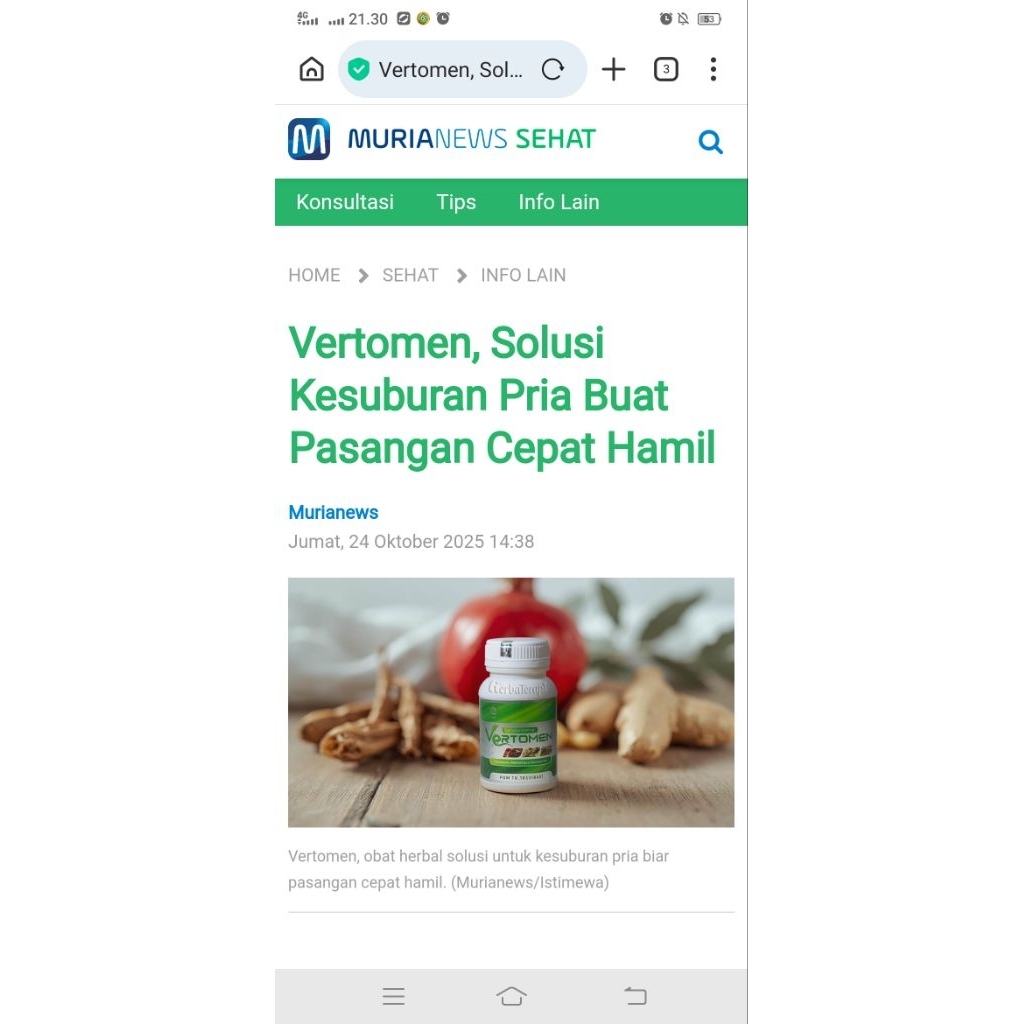Open the site search magnifier icon
The height and width of the screenshot is (1024, 1024).
point(711,142)
